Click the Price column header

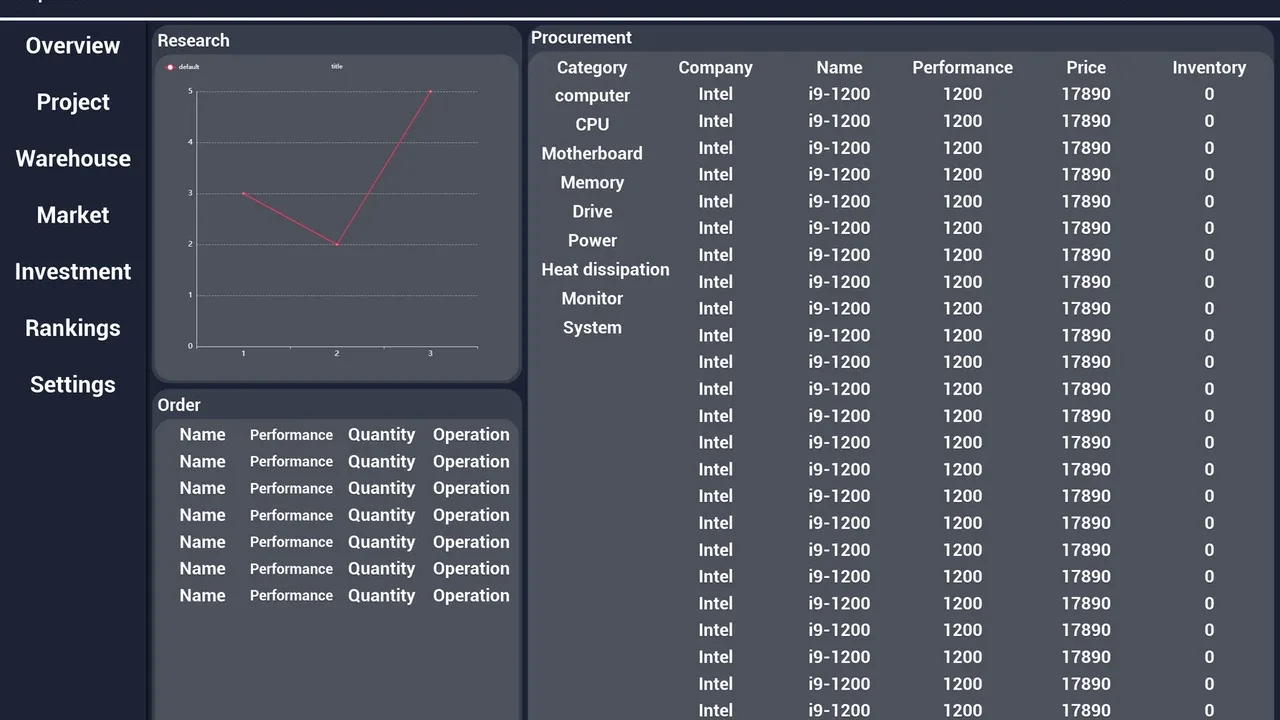(1086, 68)
